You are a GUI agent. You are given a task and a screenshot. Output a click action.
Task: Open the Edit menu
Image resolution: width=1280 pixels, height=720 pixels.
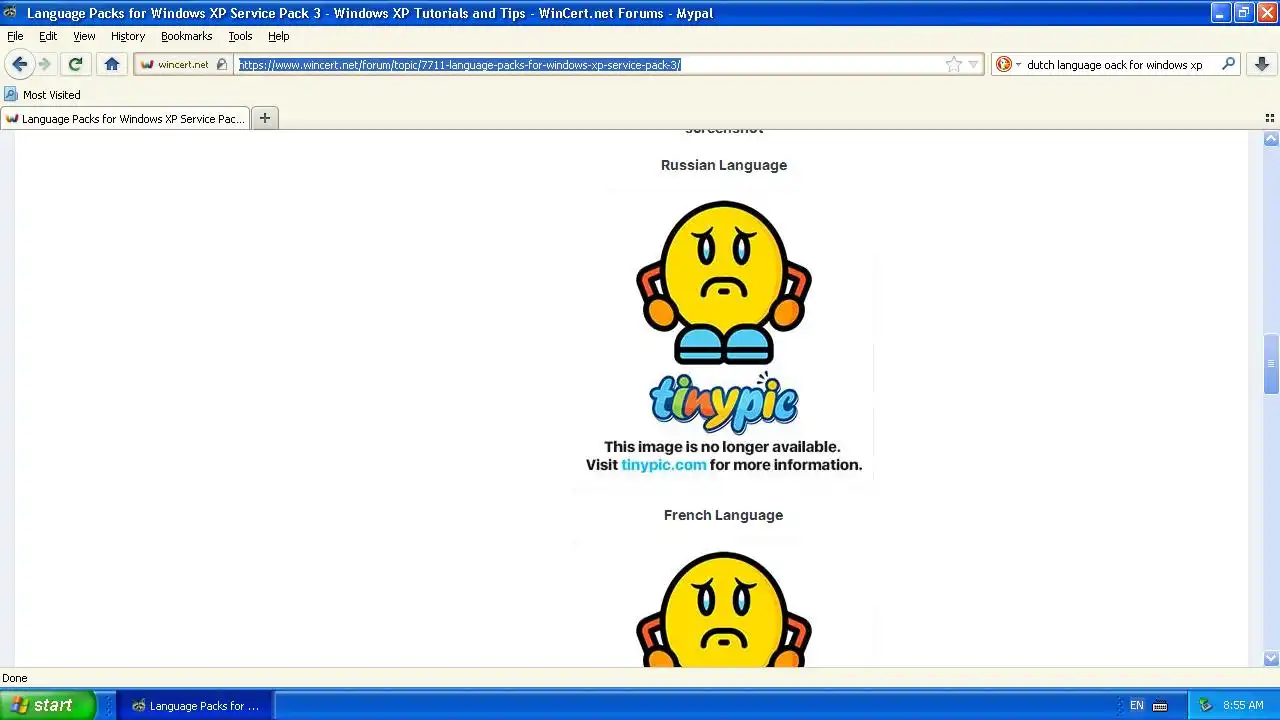pos(48,36)
